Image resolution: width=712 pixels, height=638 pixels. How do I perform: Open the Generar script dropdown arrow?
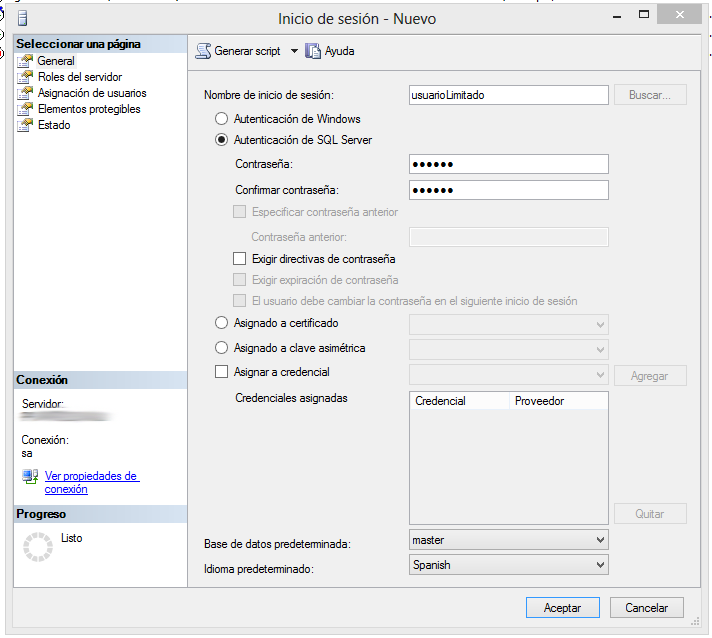[294, 51]
